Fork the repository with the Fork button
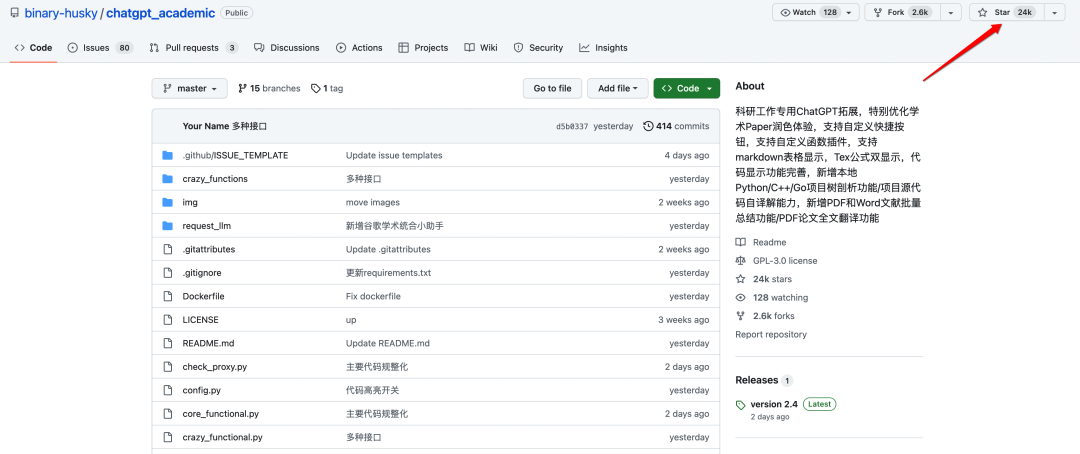 (x=903, y=12)
